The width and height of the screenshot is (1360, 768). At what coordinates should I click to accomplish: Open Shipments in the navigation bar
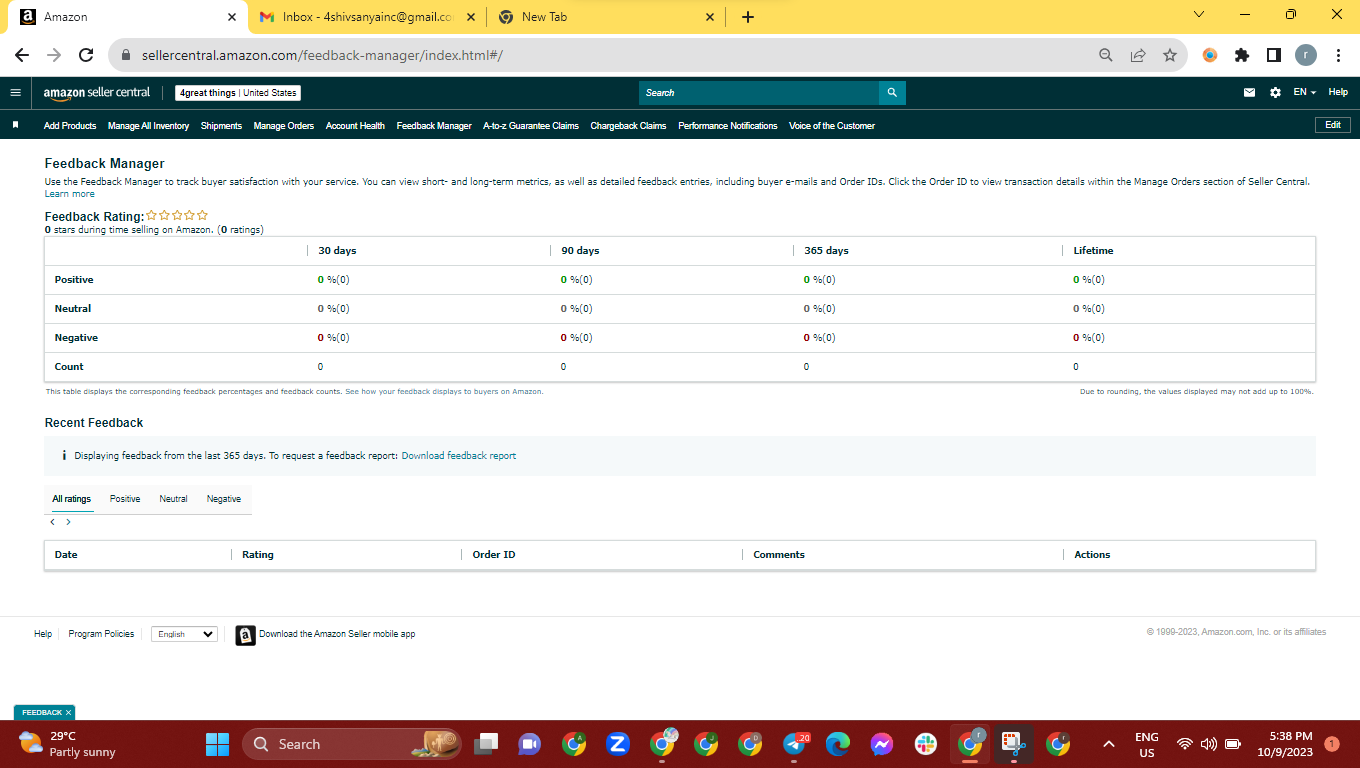(221, 126)
